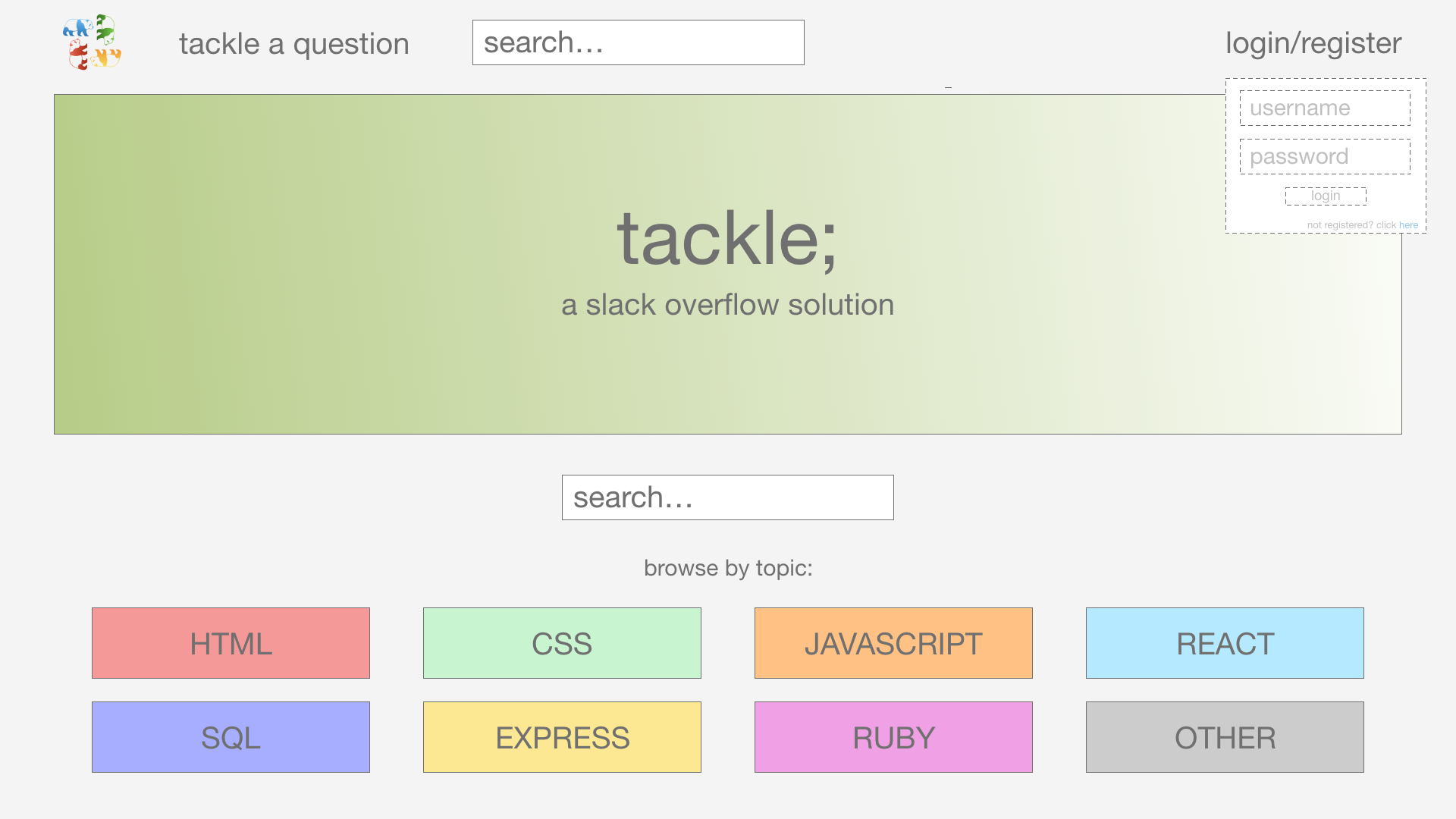Click the header search field
Image resolution: width=1456 pixels, height=819 pixels.
[638, 42]
